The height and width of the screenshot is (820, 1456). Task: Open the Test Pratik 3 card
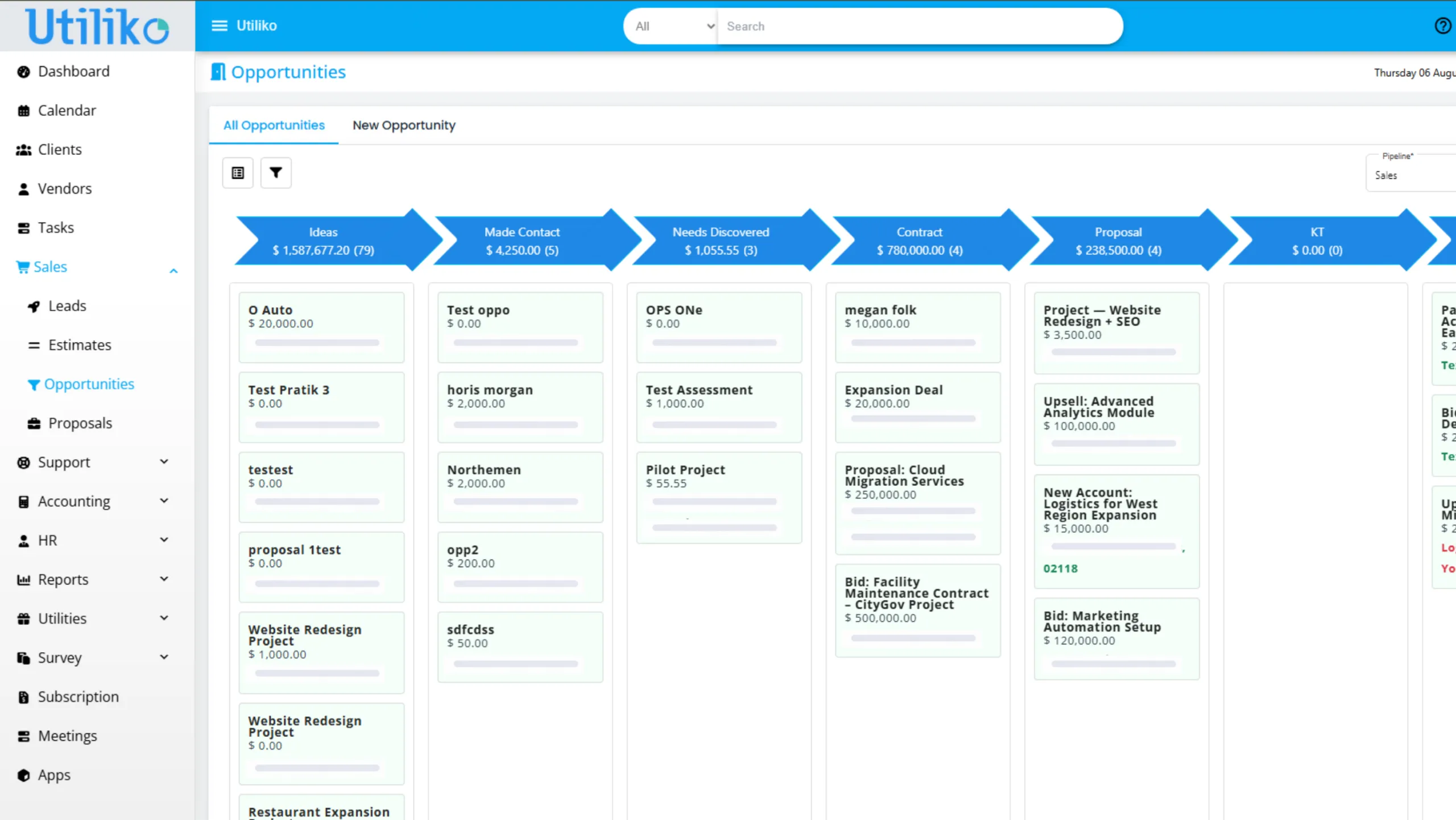coord(321,407)
